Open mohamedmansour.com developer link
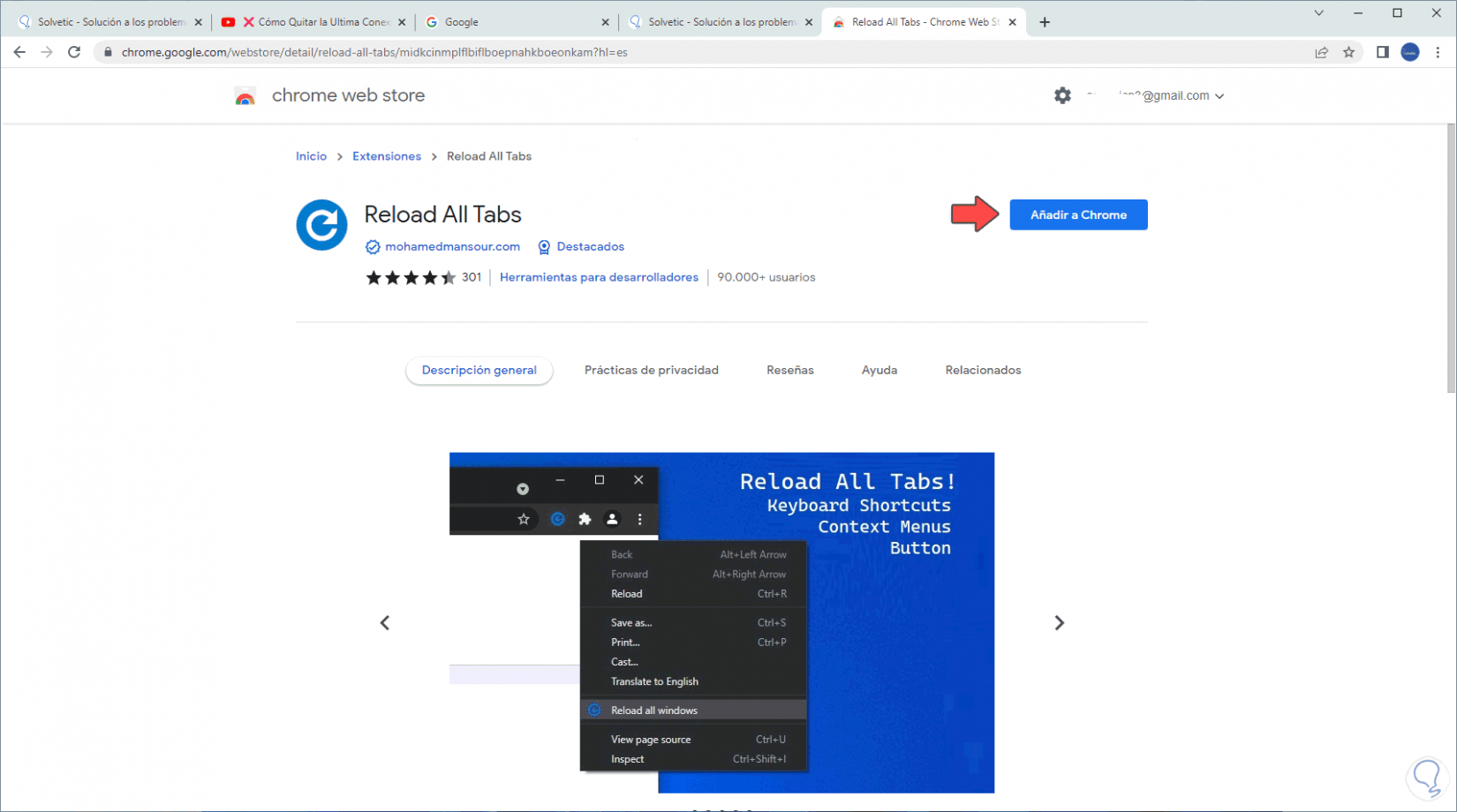Viewport: 1457px width, 812px height. (x=452, y=247)
